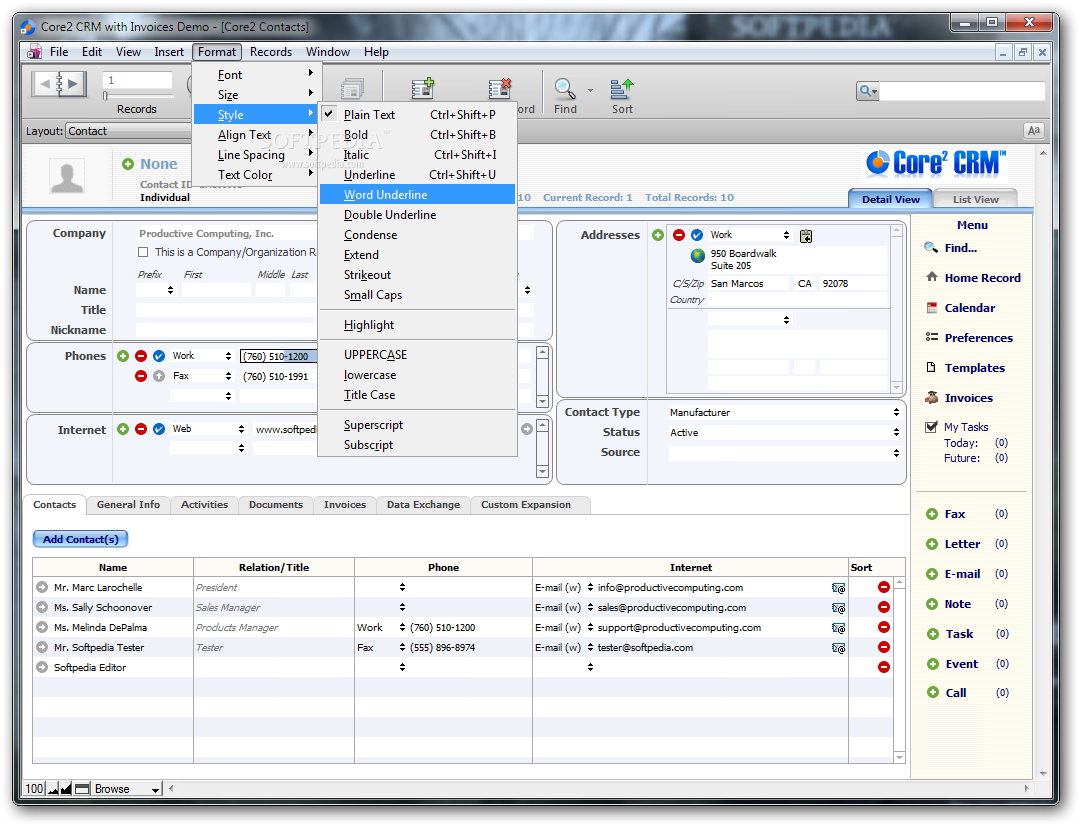Click the green plus next to Letter
The image size is (1080, 826).
932,544
